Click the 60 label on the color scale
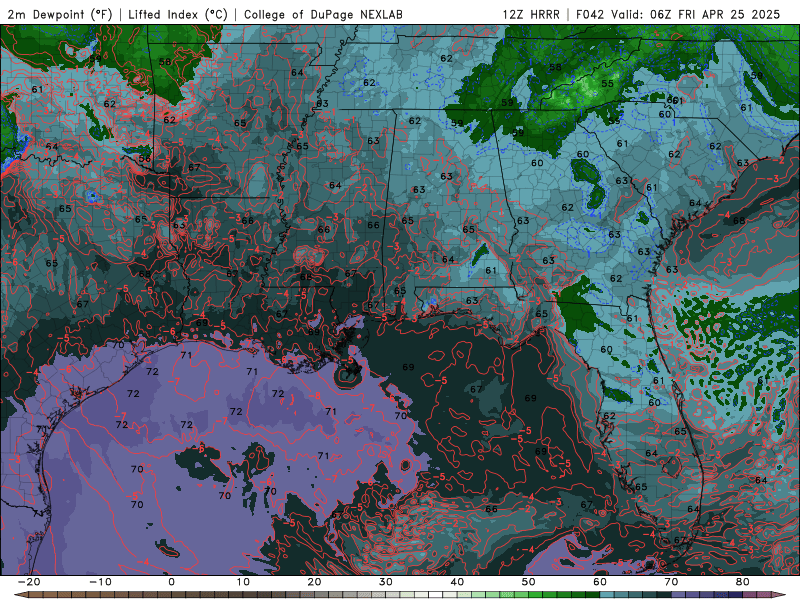 [600, 582]
